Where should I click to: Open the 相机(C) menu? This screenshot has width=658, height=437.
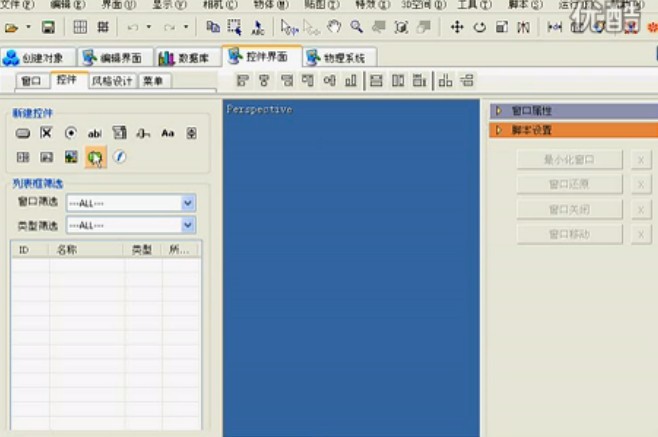coord(219,5)
